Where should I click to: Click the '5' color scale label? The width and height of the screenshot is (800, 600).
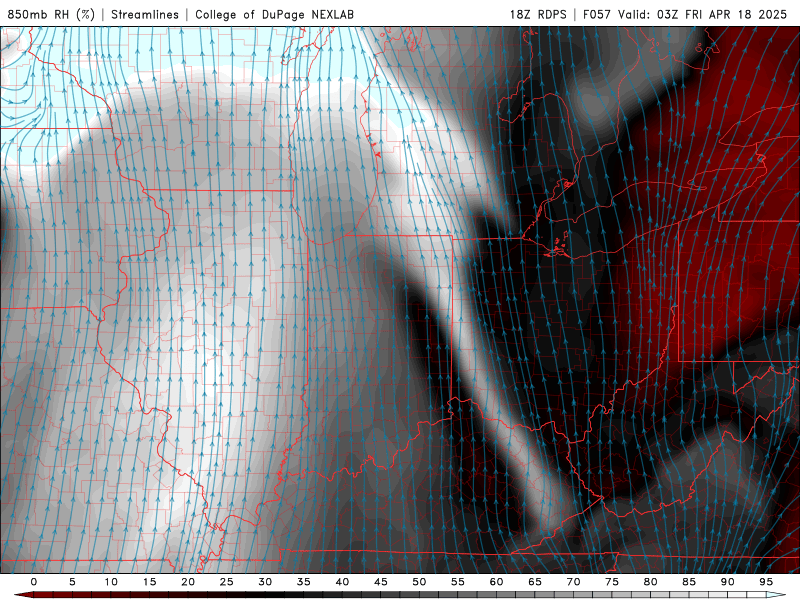coord(72,582)
